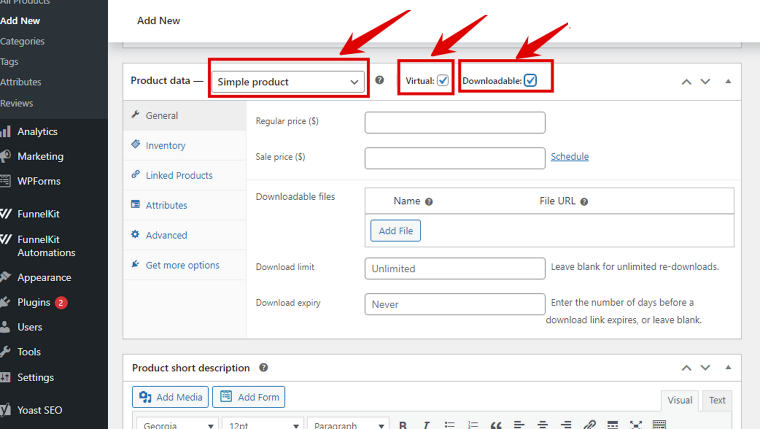Insert a numbered list
Image resolution: width=760 pixels, height=429 pixels.
tap(473, 425)
